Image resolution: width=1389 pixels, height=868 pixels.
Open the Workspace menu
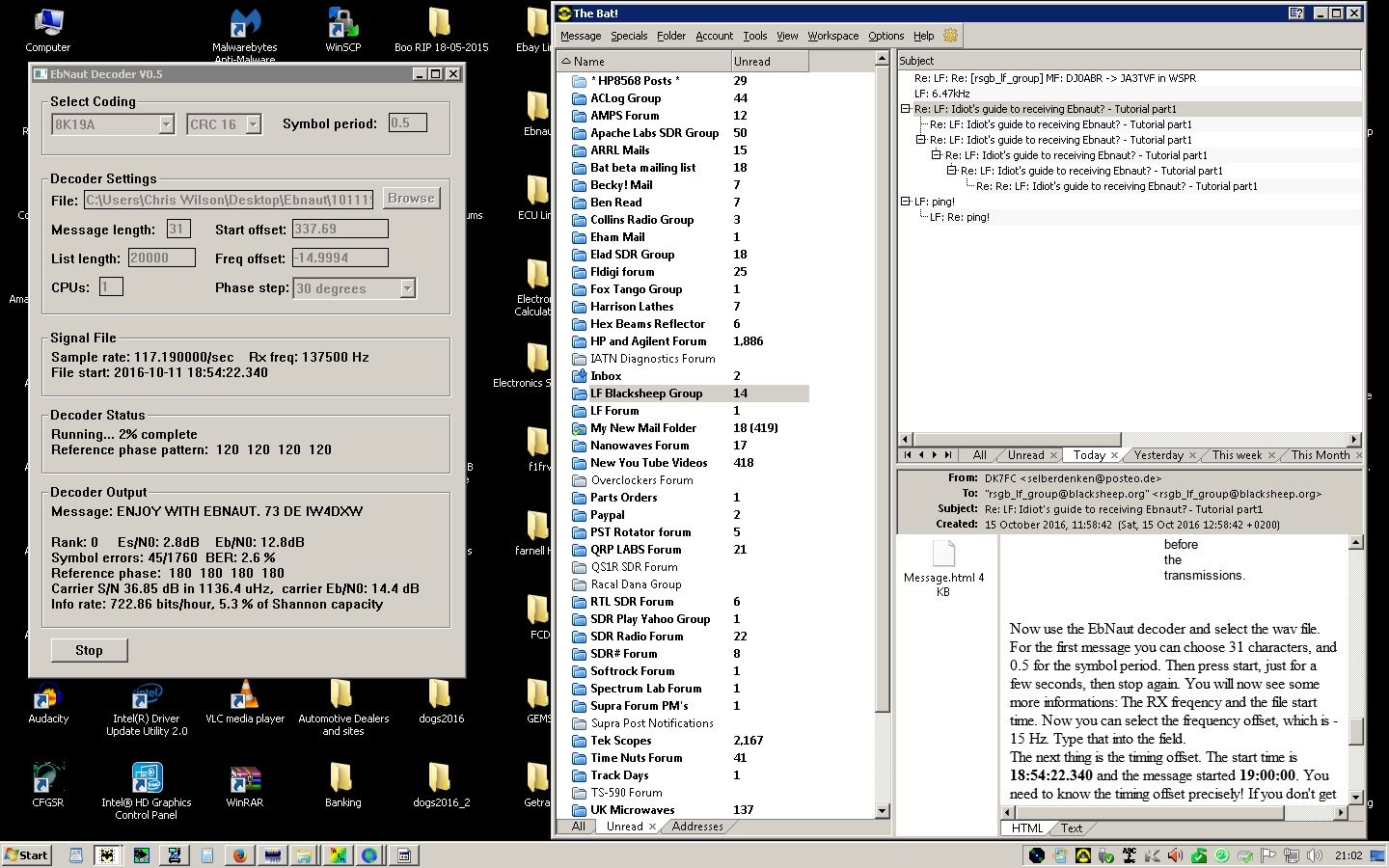(833, 36)
